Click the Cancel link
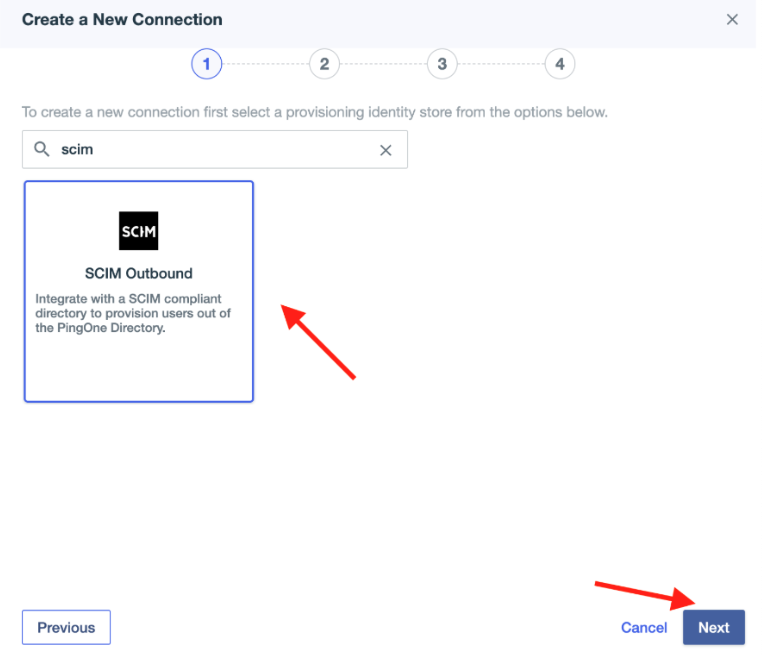This screenshot has height=655, width=762. point(644,628)
